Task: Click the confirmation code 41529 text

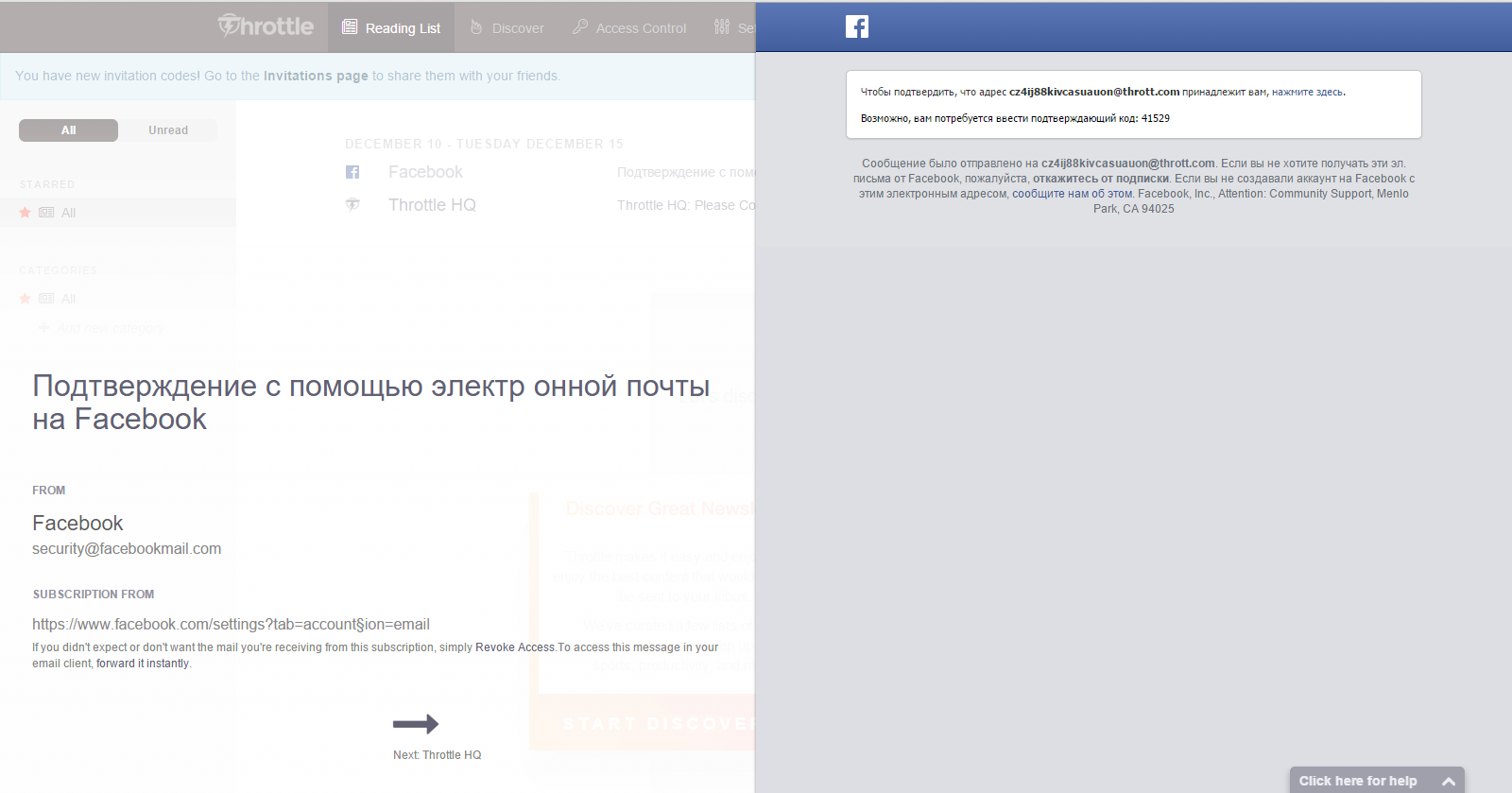Action: point(1155,118)
